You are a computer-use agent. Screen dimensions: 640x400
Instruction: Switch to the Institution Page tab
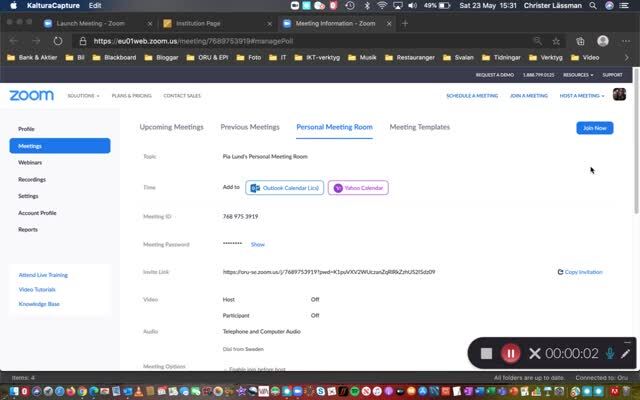[198, 24]
